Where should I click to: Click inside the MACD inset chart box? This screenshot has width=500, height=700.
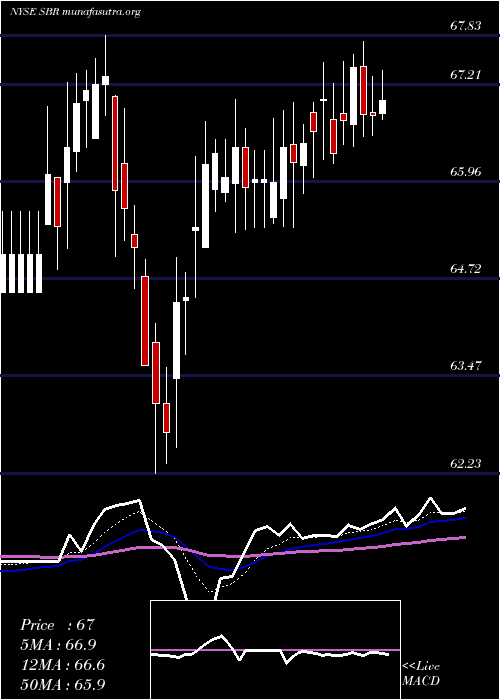[275, 650]
